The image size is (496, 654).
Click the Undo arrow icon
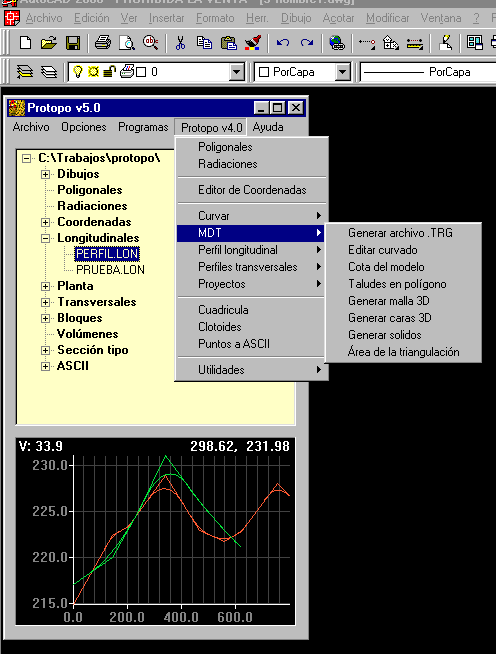coord(283,43)
